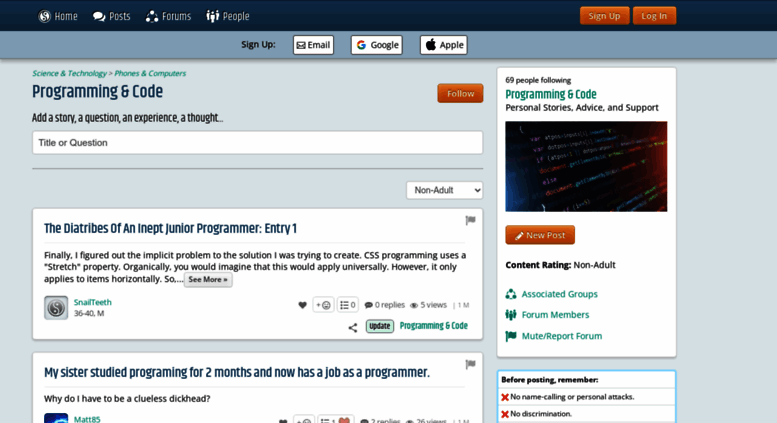
Task: Click the Forum Members people icon
Action: tap(511, 315)
